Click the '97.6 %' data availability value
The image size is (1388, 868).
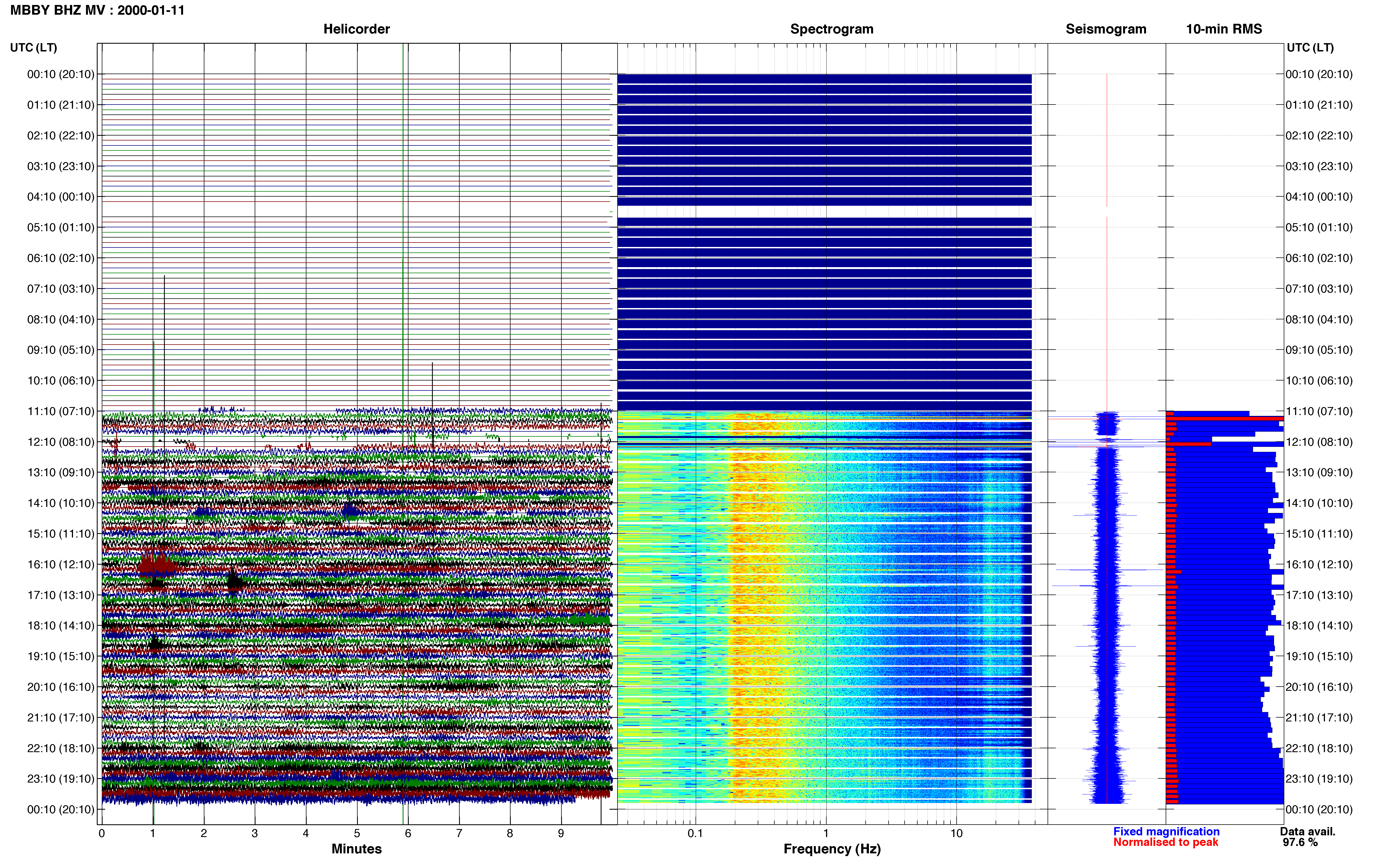(1300, 842)
